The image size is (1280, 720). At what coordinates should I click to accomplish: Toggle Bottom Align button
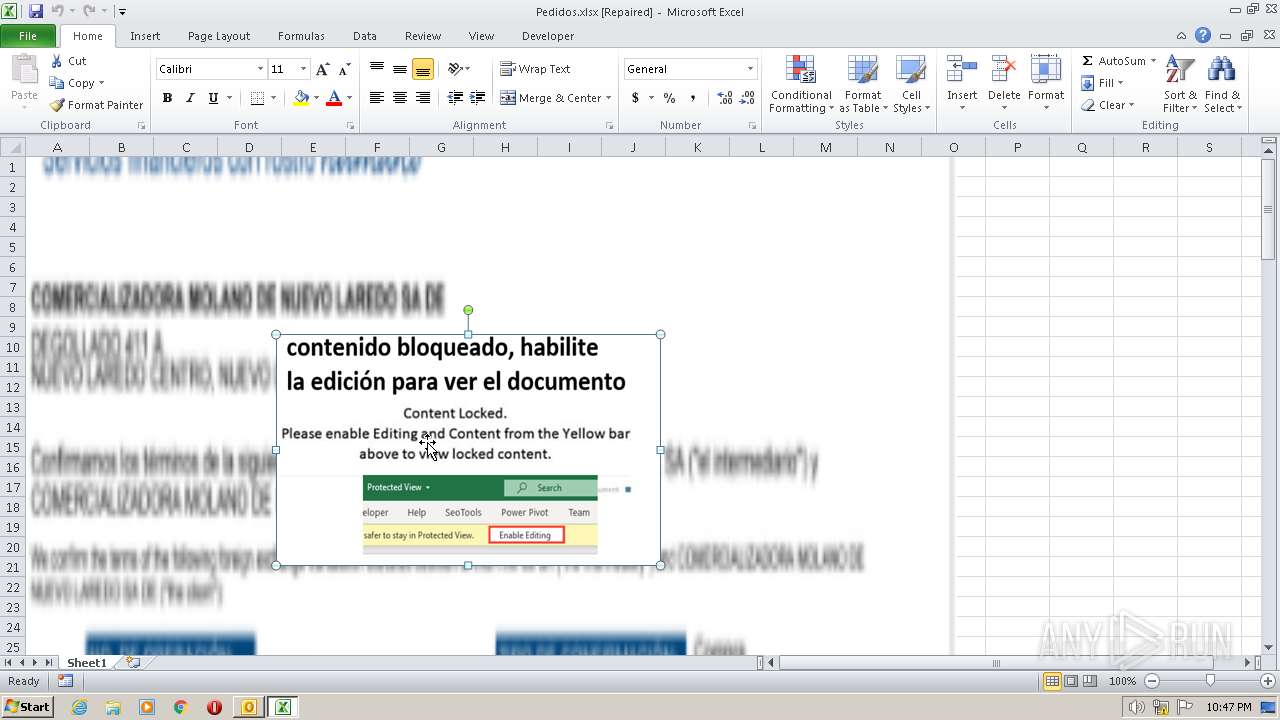pos(423,69)
